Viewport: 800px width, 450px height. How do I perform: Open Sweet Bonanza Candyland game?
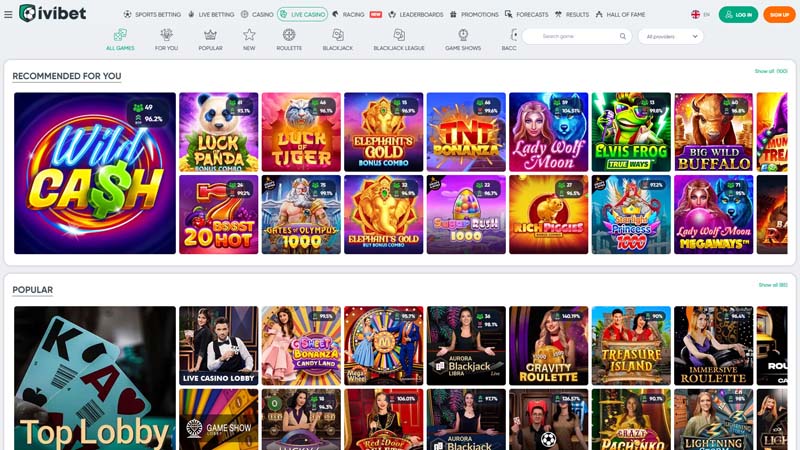(301, 345)
